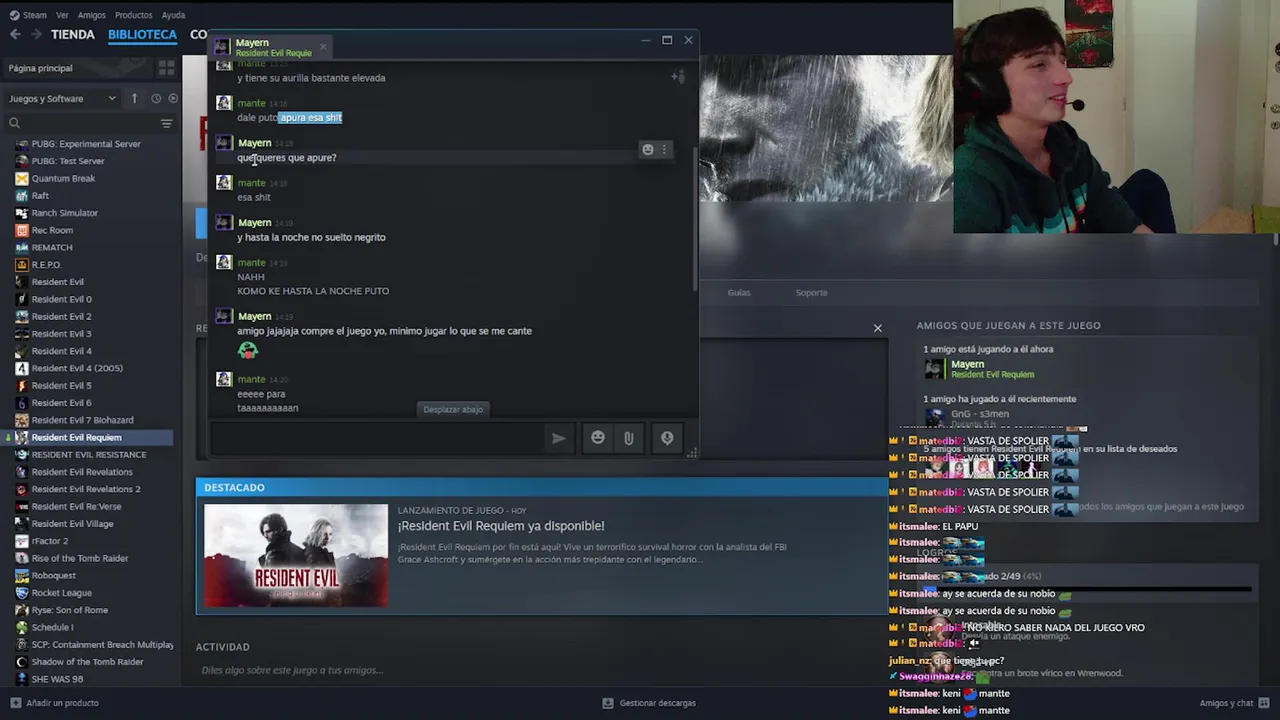Attach a file with the paperclip icon
The height and width of the screenshot is (720, 1280).
(628, 438)
